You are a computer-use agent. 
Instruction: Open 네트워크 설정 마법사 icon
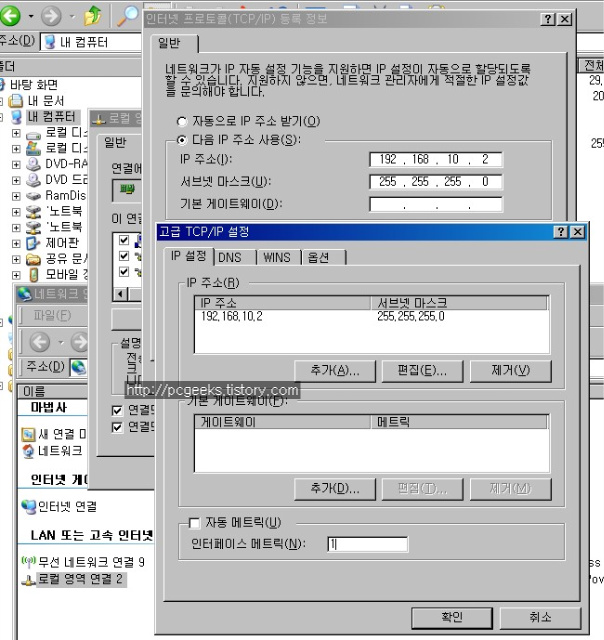[28, 451]
